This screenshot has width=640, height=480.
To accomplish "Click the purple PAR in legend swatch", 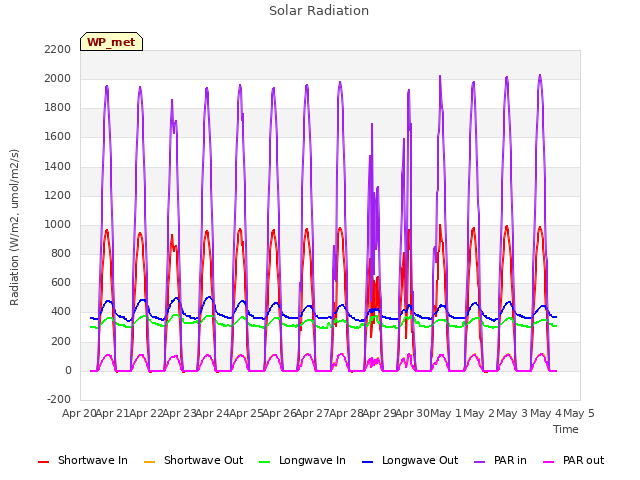I will (x=480, y=462).
